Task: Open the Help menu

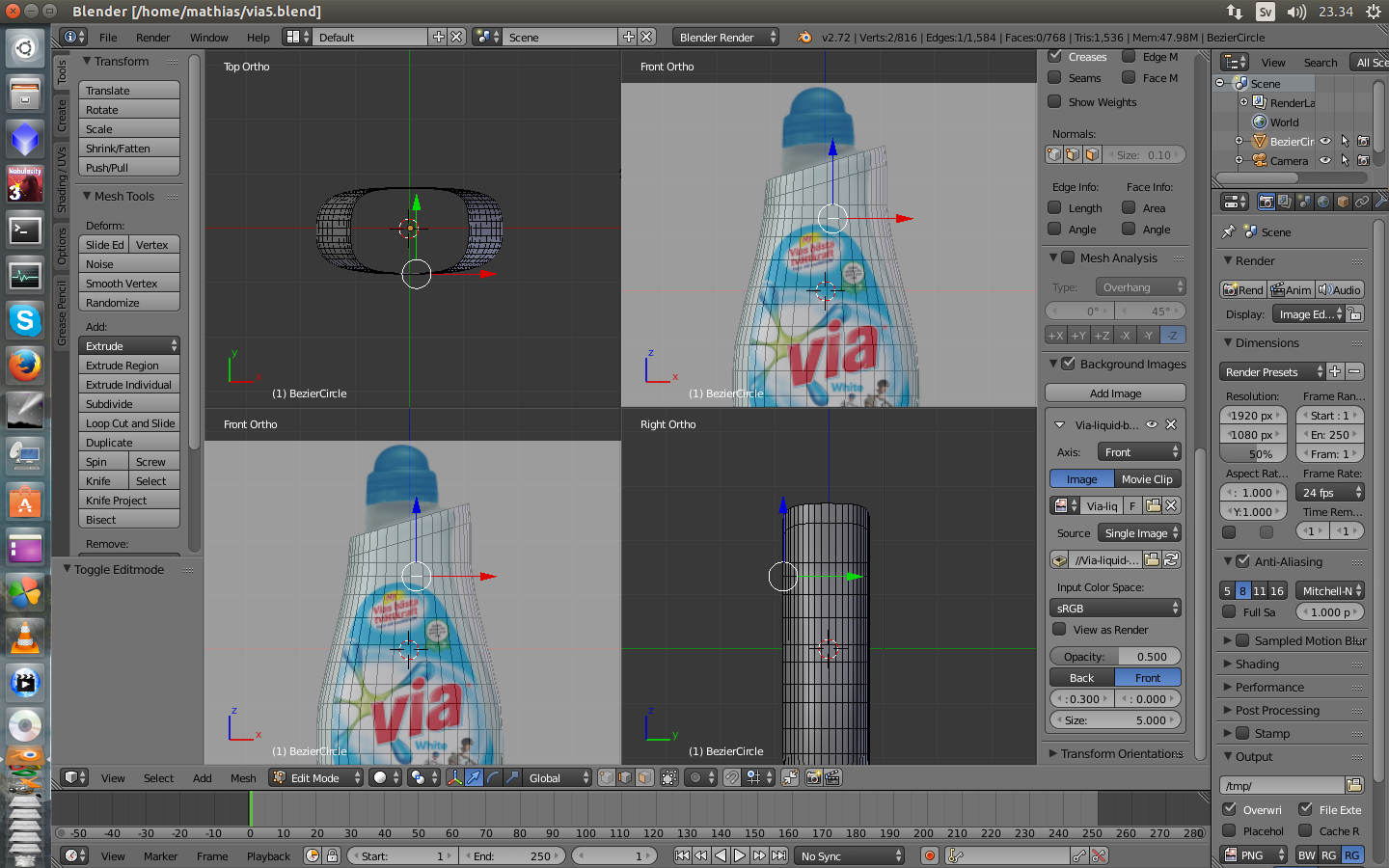Action: tap(258, 37)
